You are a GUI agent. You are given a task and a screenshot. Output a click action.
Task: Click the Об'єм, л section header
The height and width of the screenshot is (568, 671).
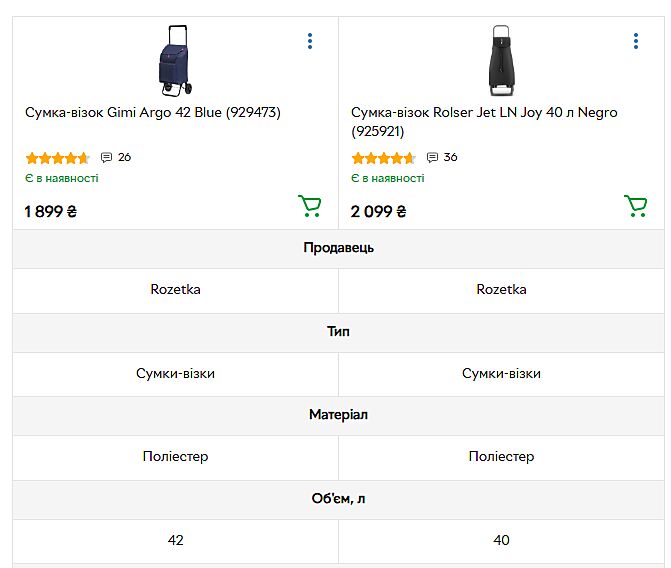339,498
